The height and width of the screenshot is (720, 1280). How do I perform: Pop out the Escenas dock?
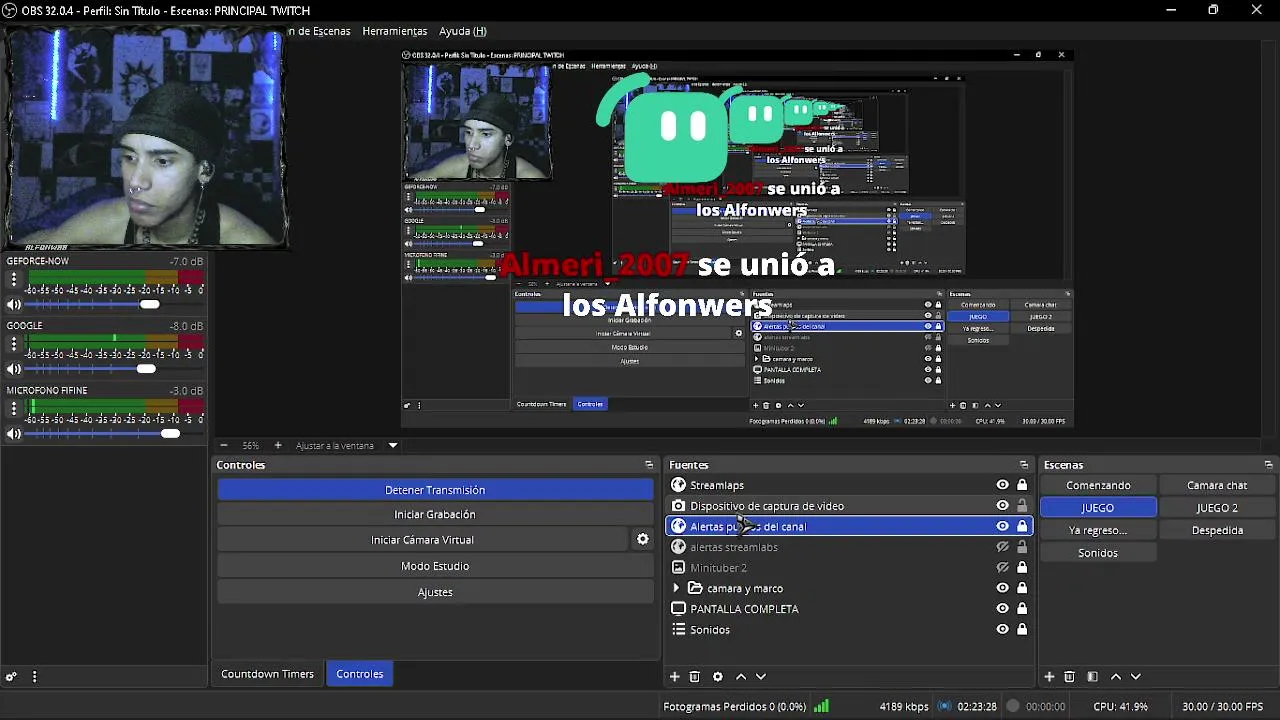(1268, 465)
